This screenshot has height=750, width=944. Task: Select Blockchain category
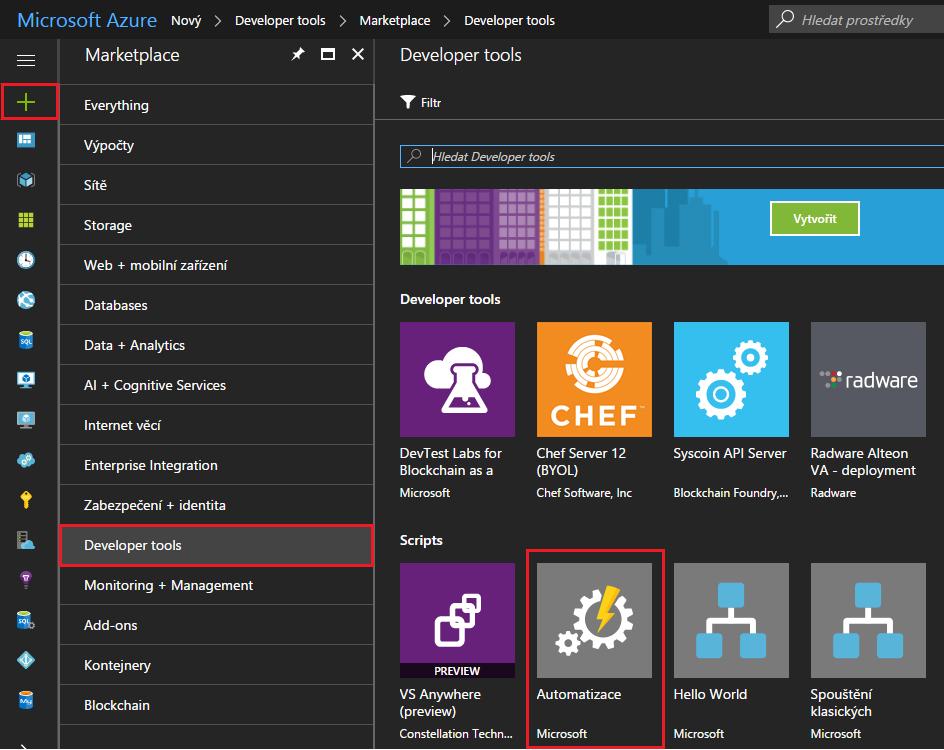point(217,705)
